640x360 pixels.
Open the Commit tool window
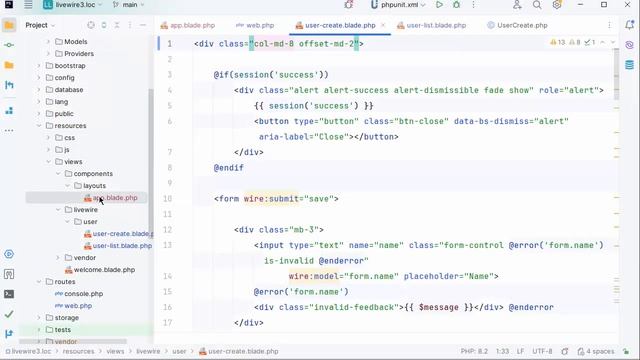pyautogui.click(x=9, y=45)
